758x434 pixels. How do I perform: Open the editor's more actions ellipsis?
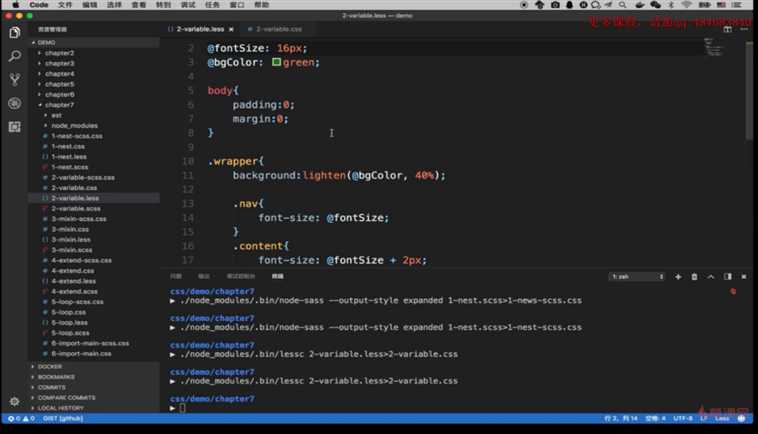click(744, 29)
